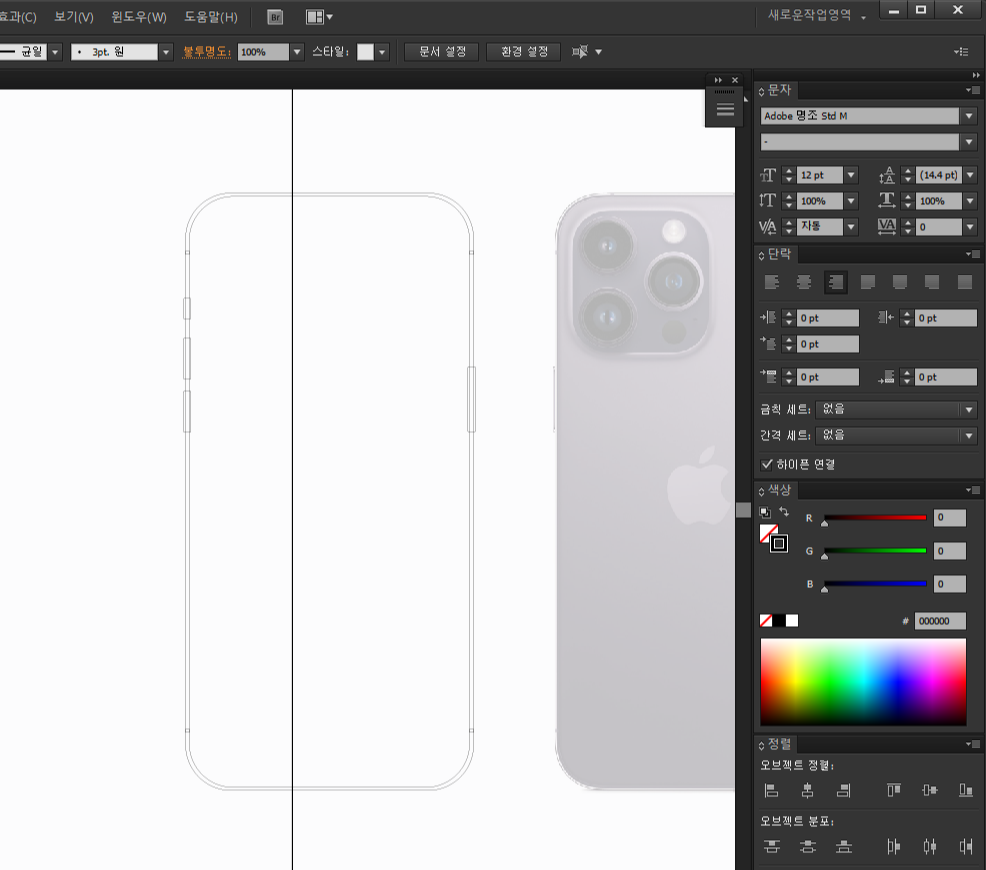
Task: Select justify with last line left aligned
Action: point(868,282)
